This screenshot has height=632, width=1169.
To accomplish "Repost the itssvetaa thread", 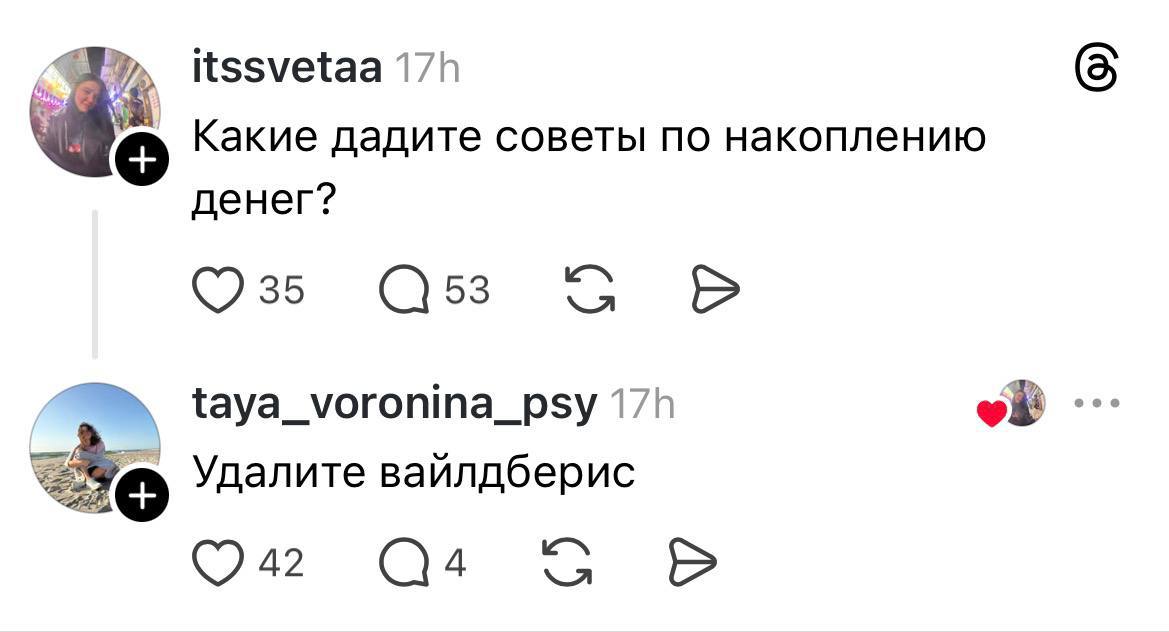I will click(588, 291).
